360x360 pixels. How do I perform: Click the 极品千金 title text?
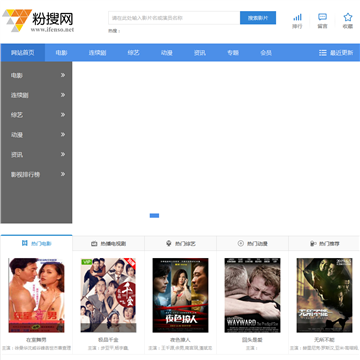point(108,340)
